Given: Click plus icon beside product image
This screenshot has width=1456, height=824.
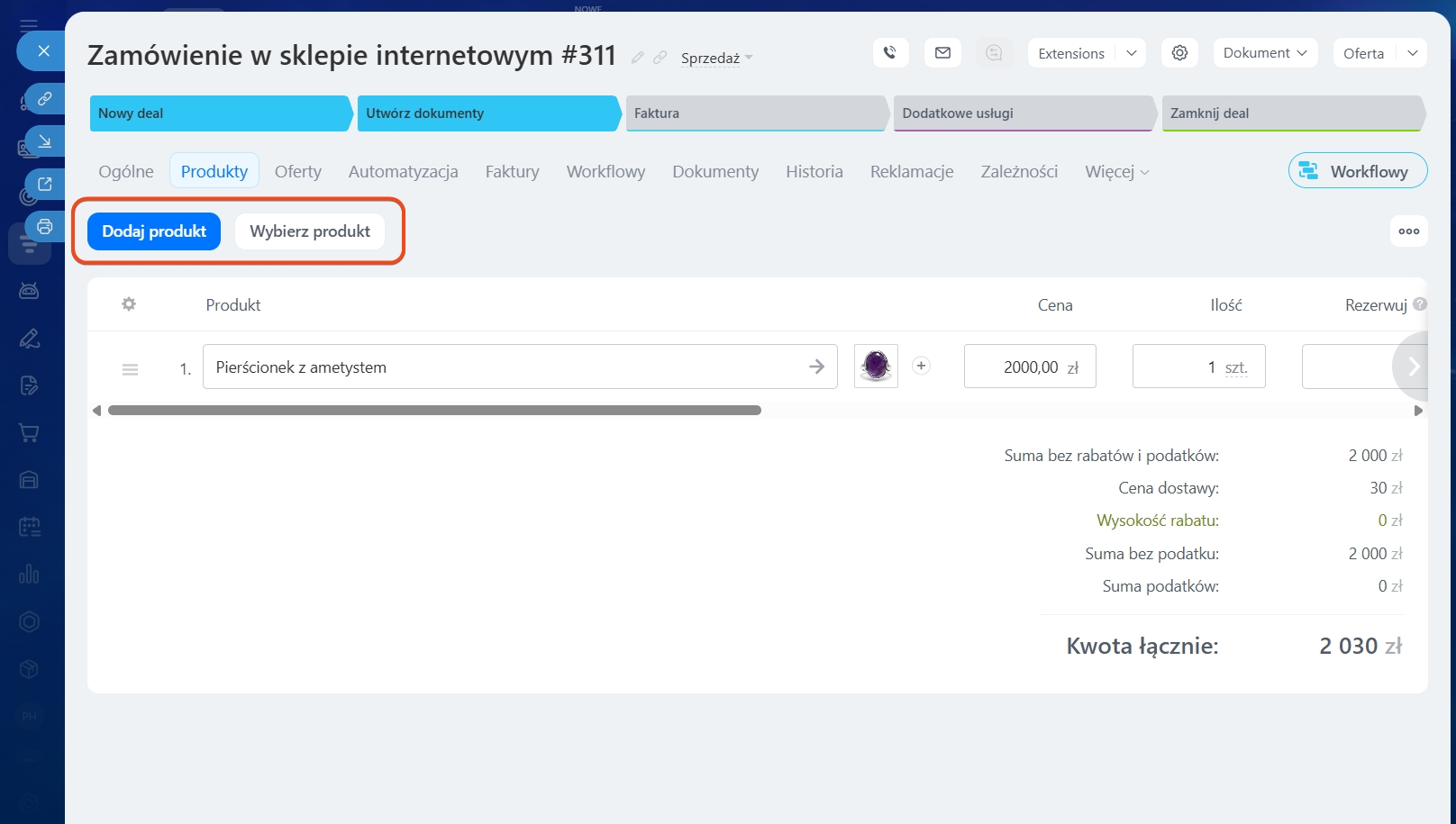Looking at the screenshot, I should tap(921, 366).
